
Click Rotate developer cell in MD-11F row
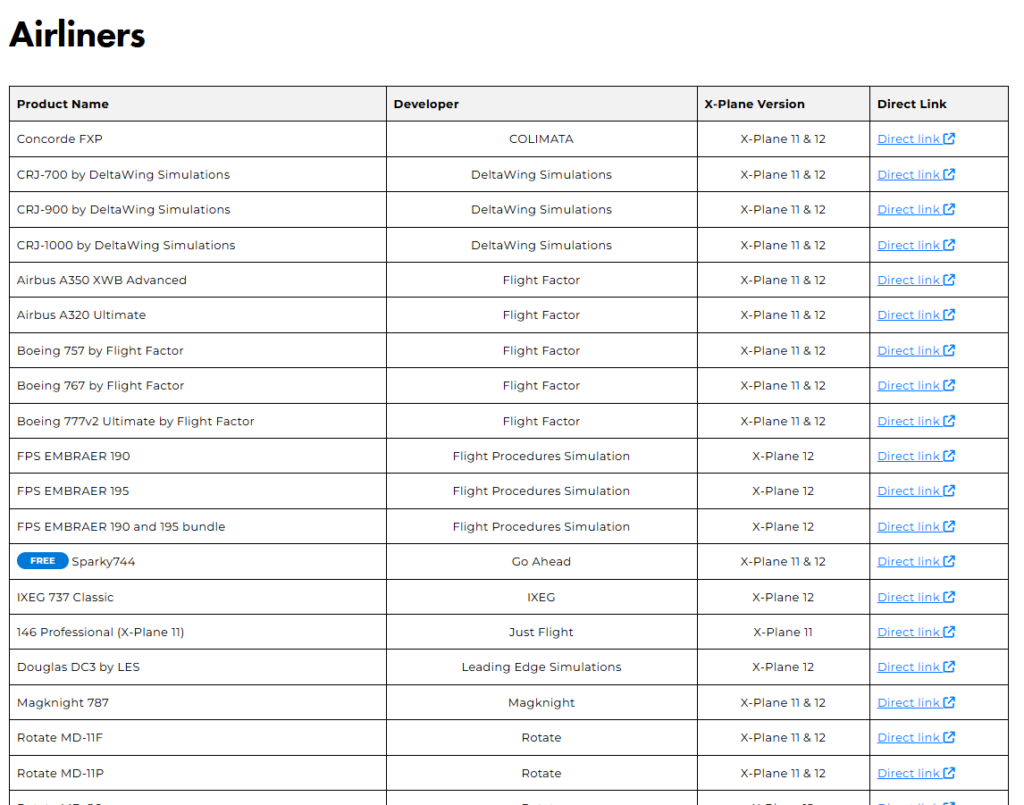[x=541, y=737]
